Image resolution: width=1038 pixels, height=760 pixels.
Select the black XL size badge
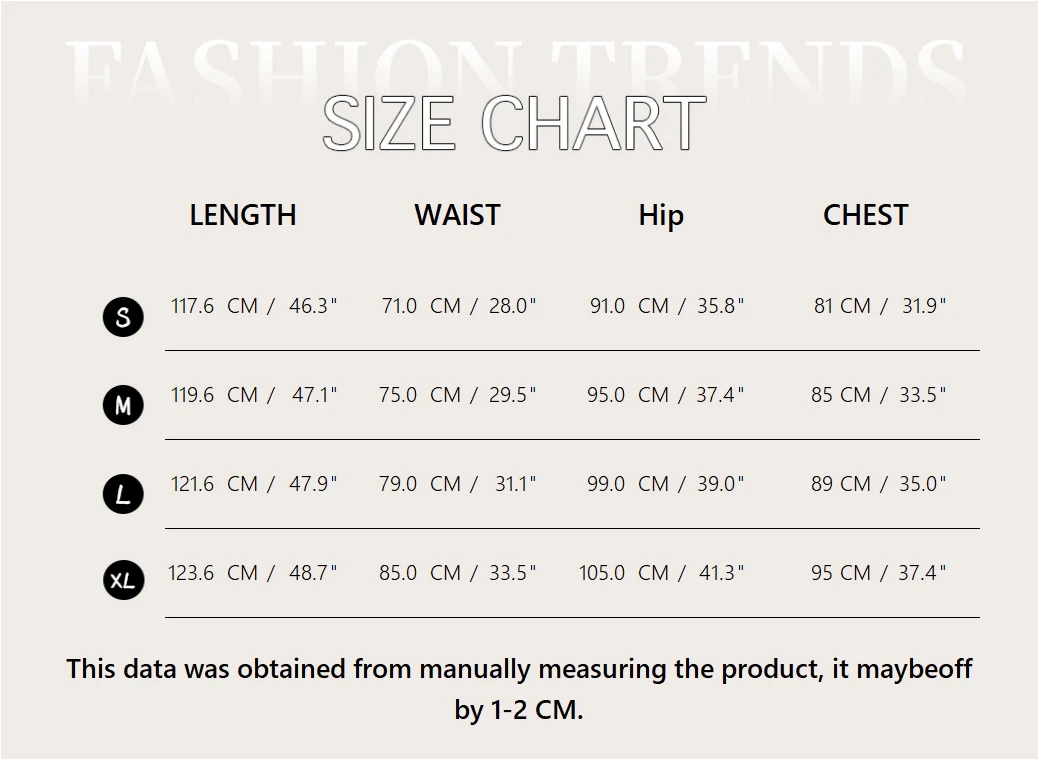123,580
